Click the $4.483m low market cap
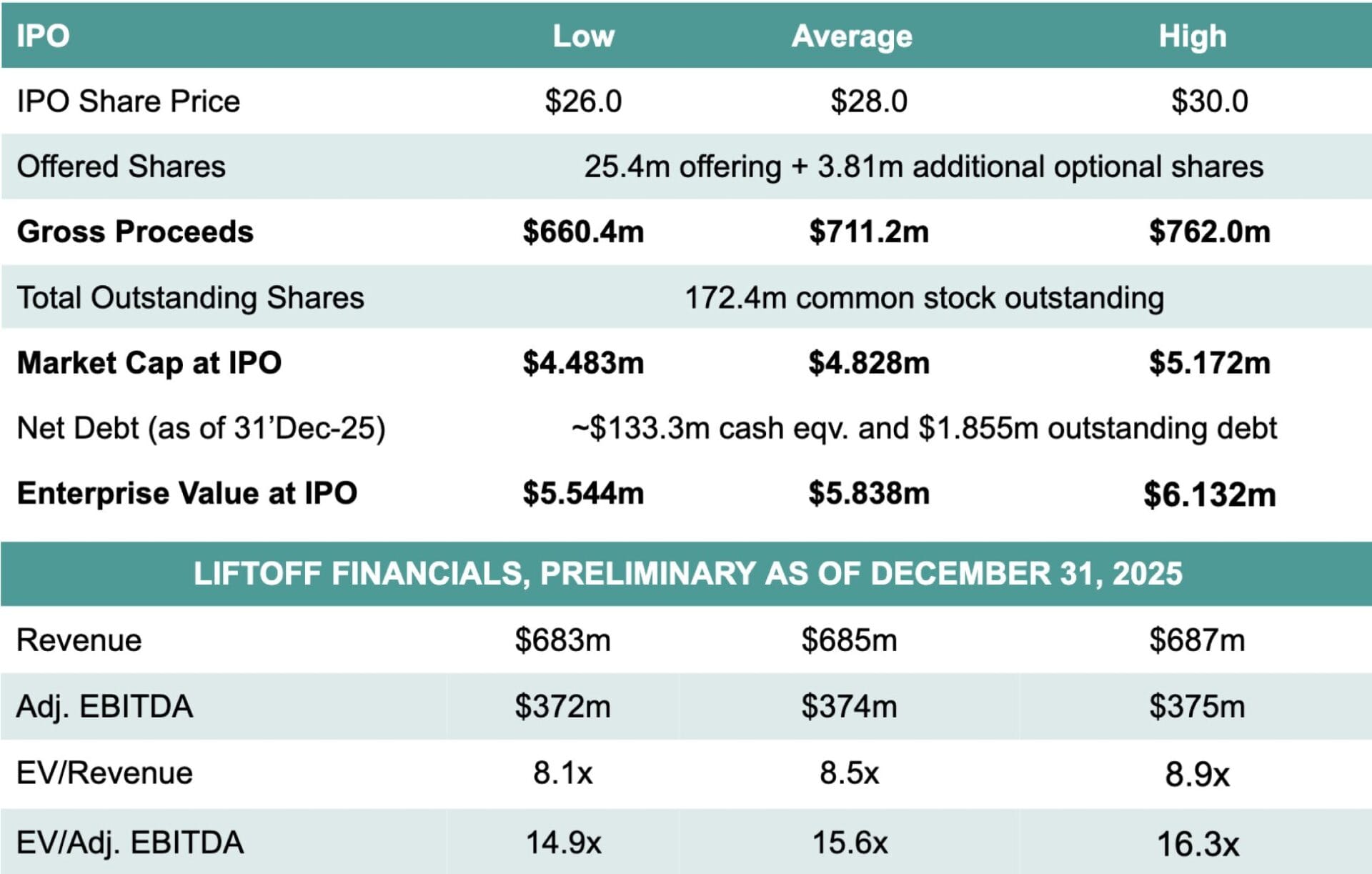The width and height of the screenshot is (1372, 874). (583, 362)
